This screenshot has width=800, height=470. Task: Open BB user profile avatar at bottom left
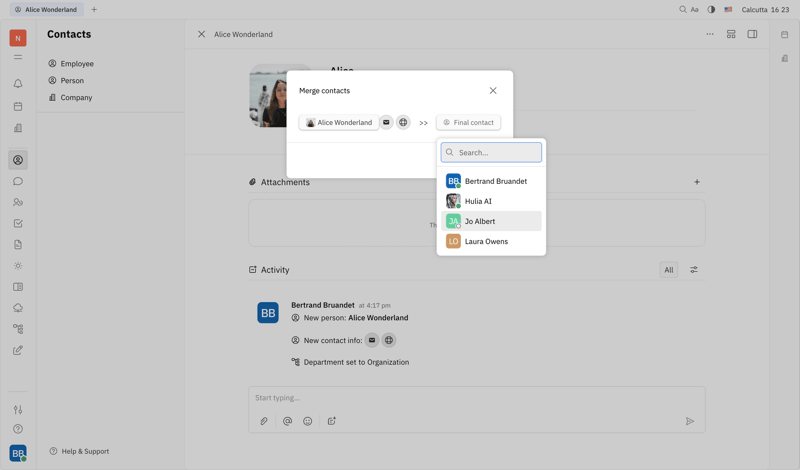pyautogui.click(x=18, y=453)
